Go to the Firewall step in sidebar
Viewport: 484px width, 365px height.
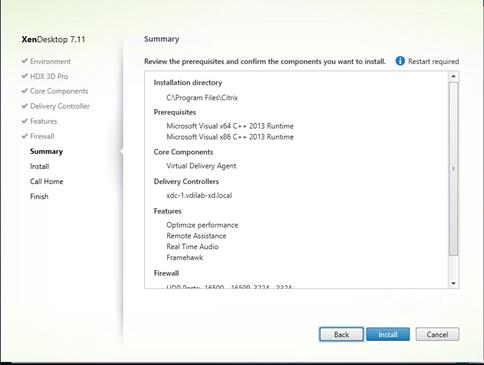click(x=42, y=136)
